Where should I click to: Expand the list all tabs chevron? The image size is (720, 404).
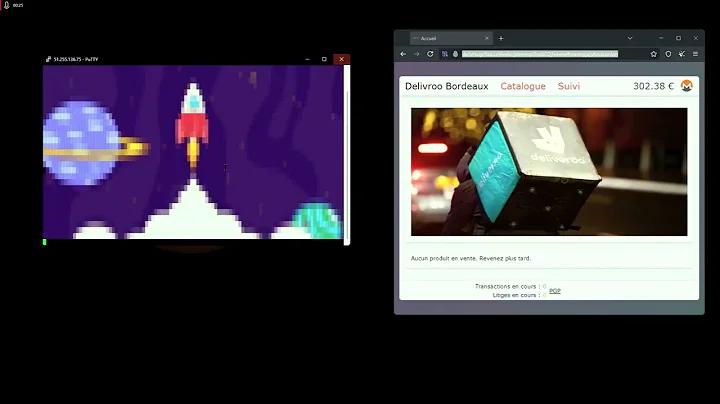pos(630,38)
